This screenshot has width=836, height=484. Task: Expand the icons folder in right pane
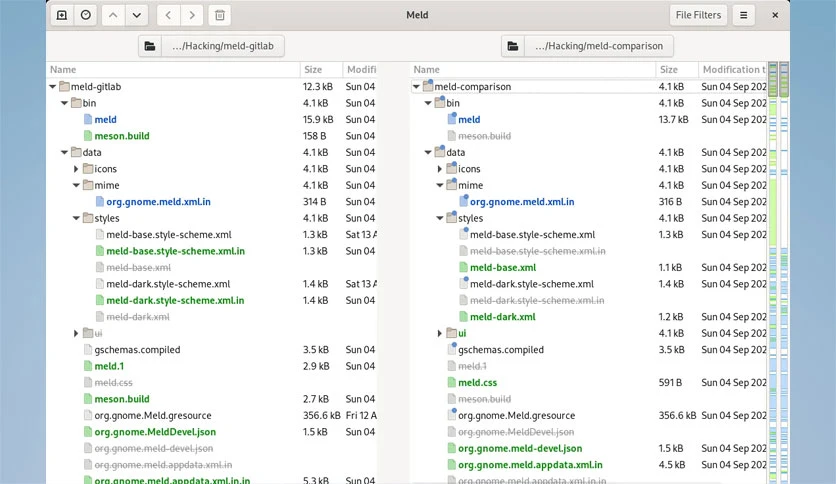click(x=439, y=169)
